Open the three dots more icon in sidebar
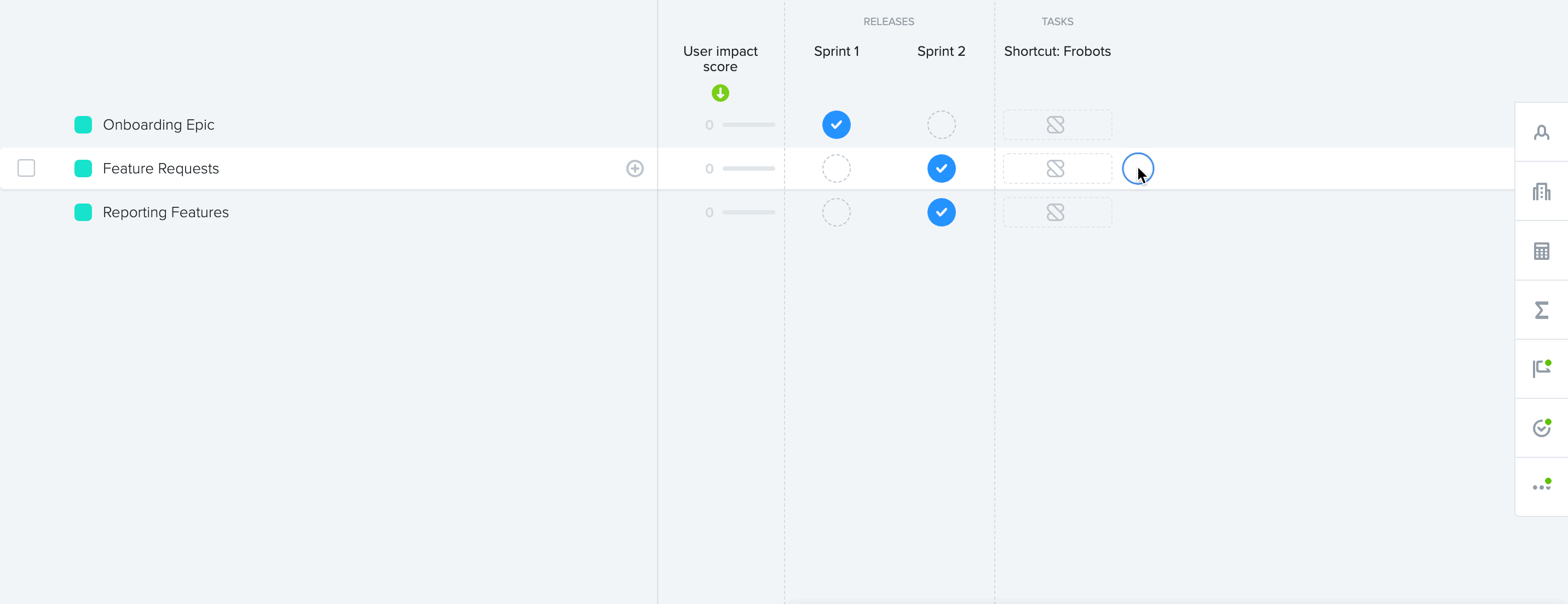The image size is (1568, 604). click(1541, 486)
